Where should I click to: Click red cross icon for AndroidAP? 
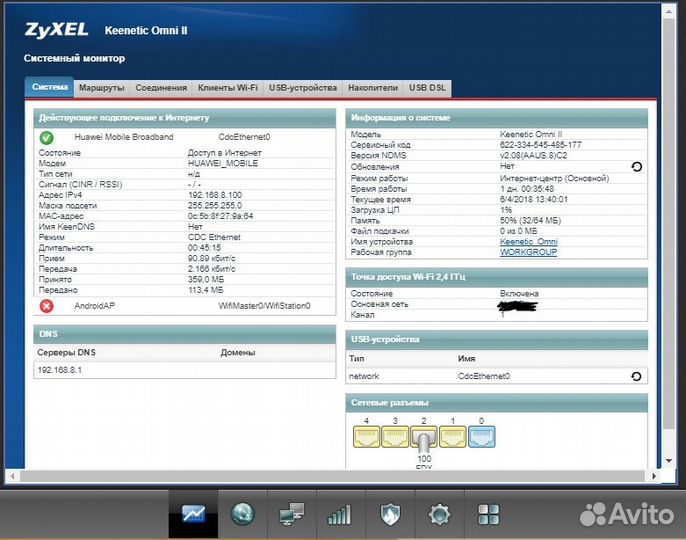46,306
